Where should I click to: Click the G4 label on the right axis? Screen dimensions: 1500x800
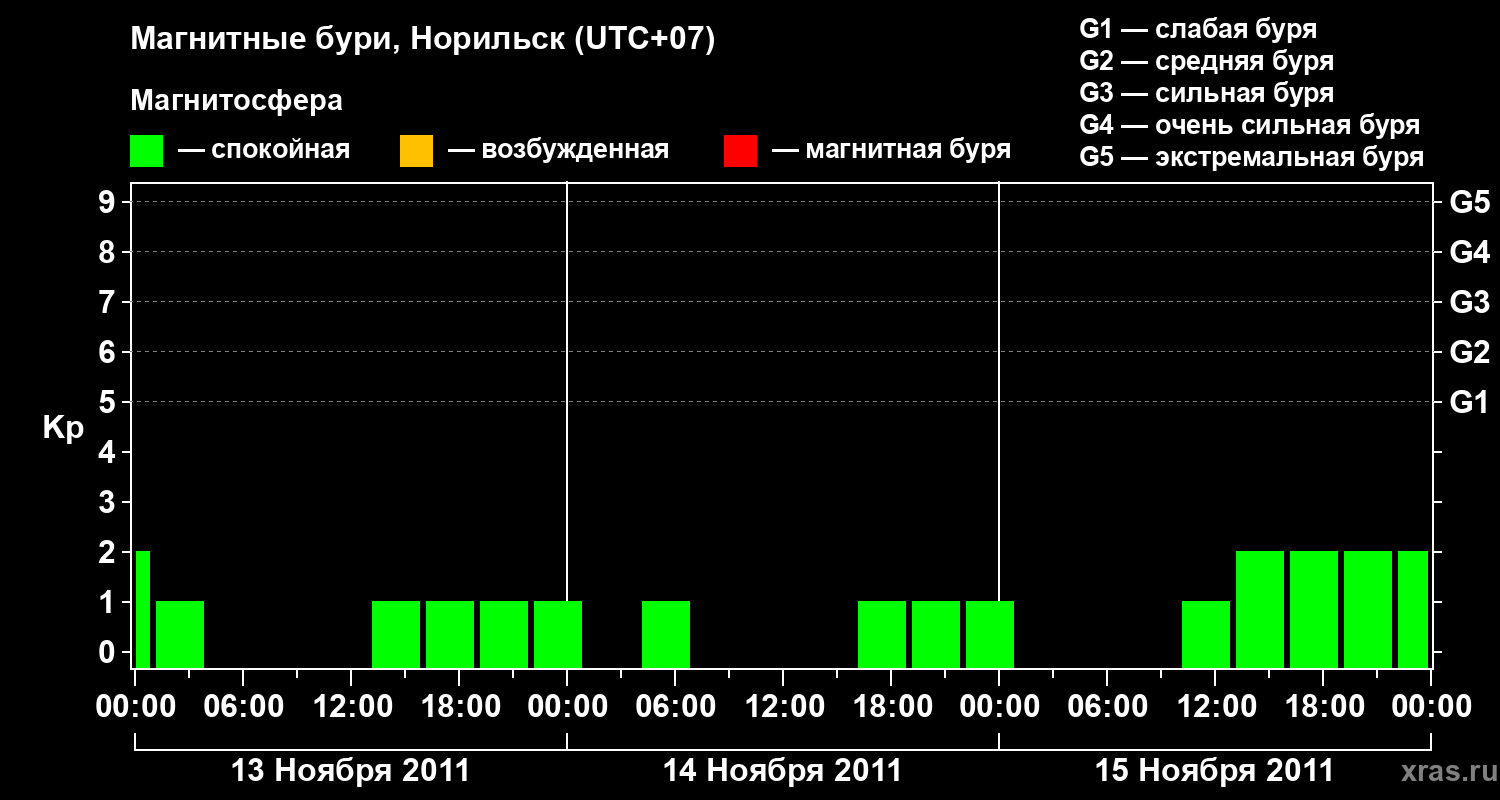[1470, 253]
